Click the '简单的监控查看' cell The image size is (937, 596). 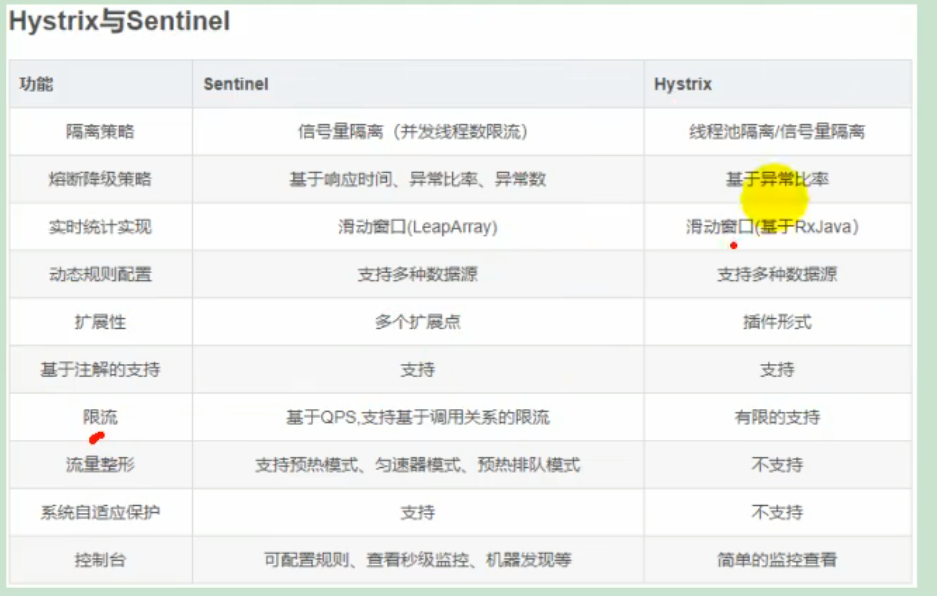point(777,560)
